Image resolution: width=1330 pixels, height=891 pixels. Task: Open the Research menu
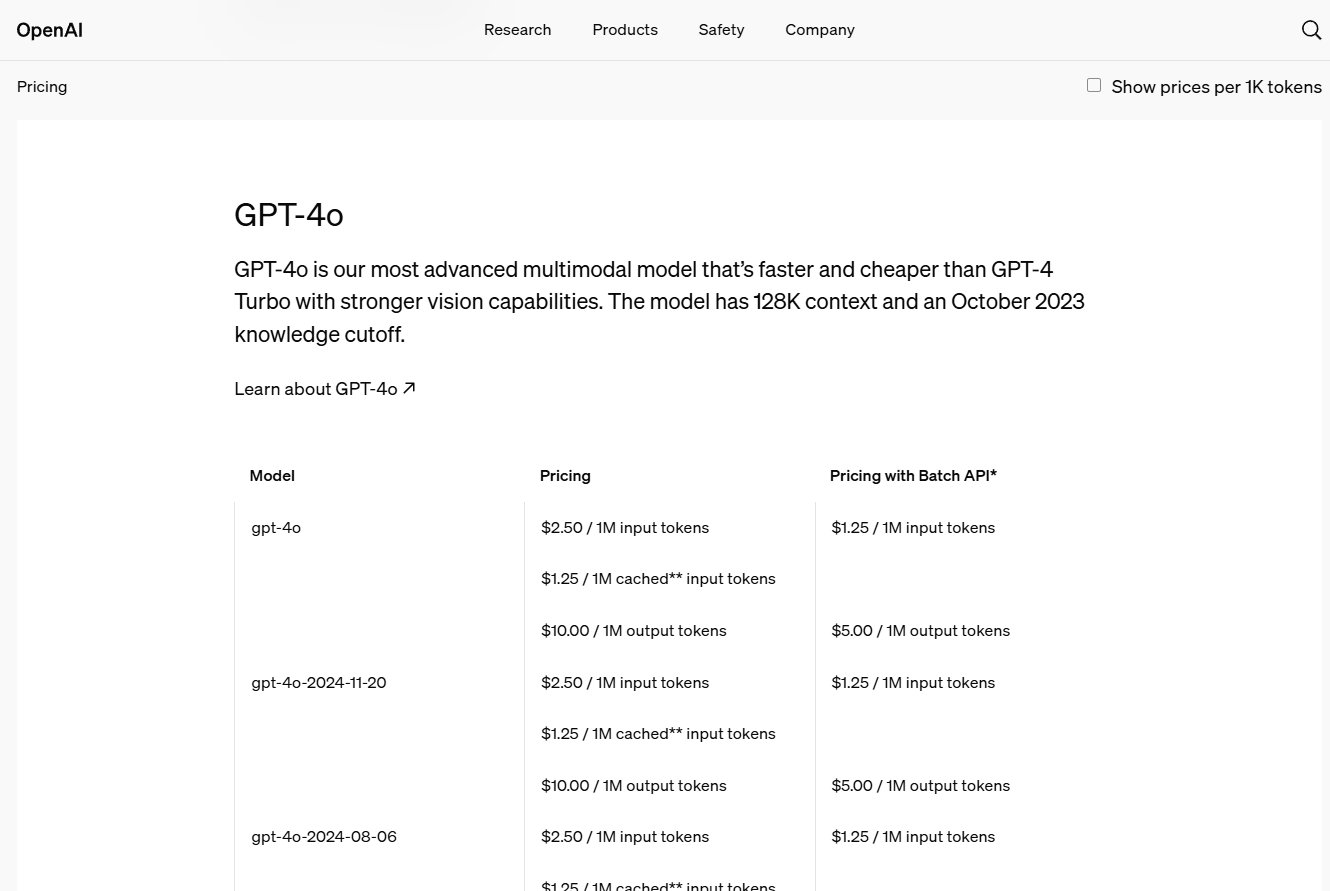click(x=517, y=30)
